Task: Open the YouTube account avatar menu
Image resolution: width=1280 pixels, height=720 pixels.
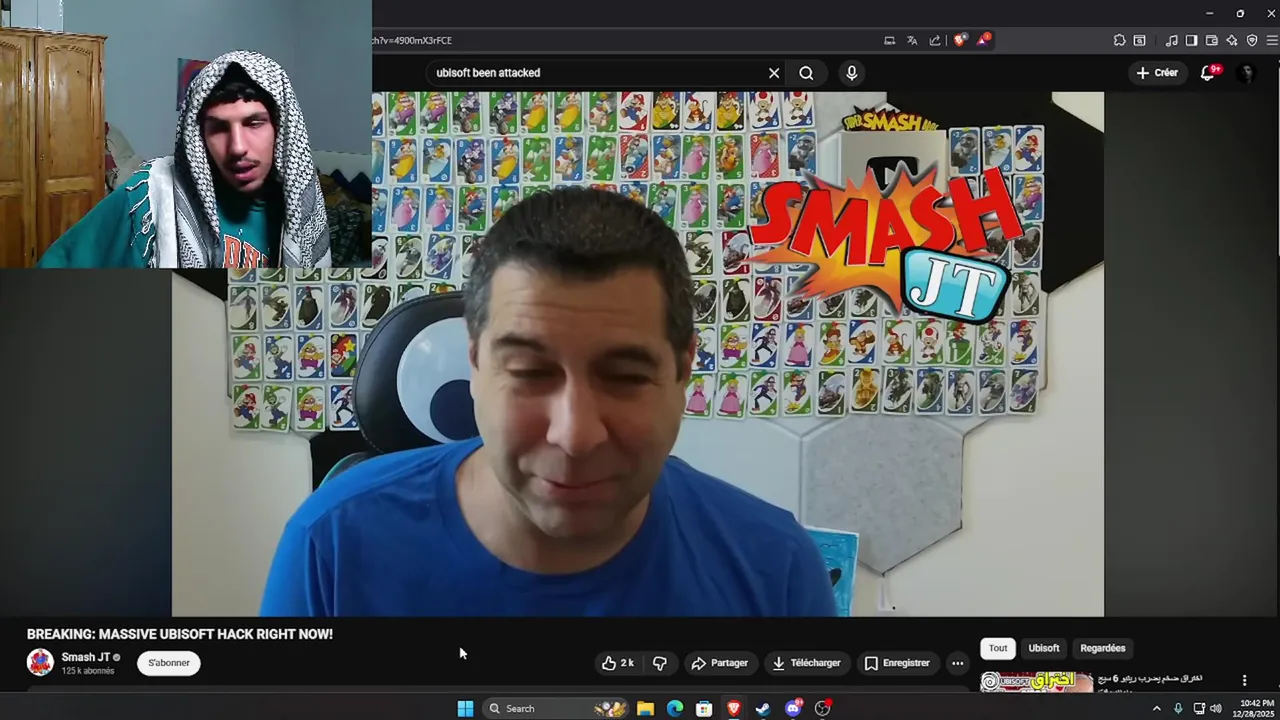Action: click(x=1246, y=73)
